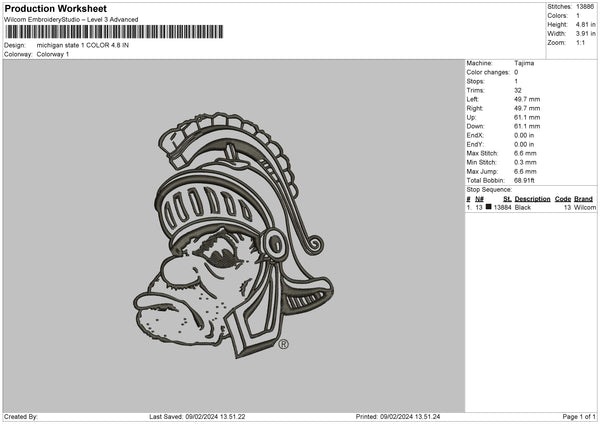Screen dimensions: 600x424
Task: Select the Left value 49.7 mm
Action: click(527, 99)
